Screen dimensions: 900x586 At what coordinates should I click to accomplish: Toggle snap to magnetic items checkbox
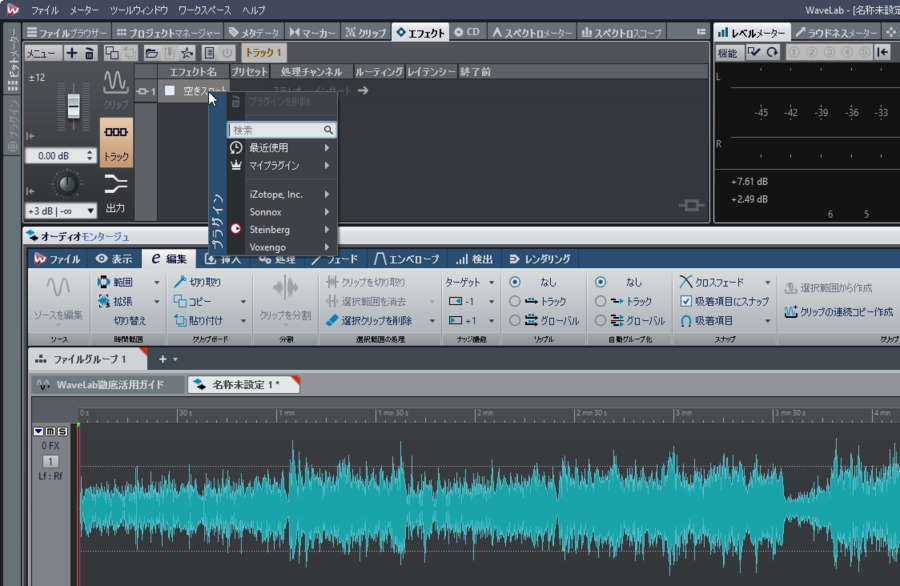pos(686,301)
